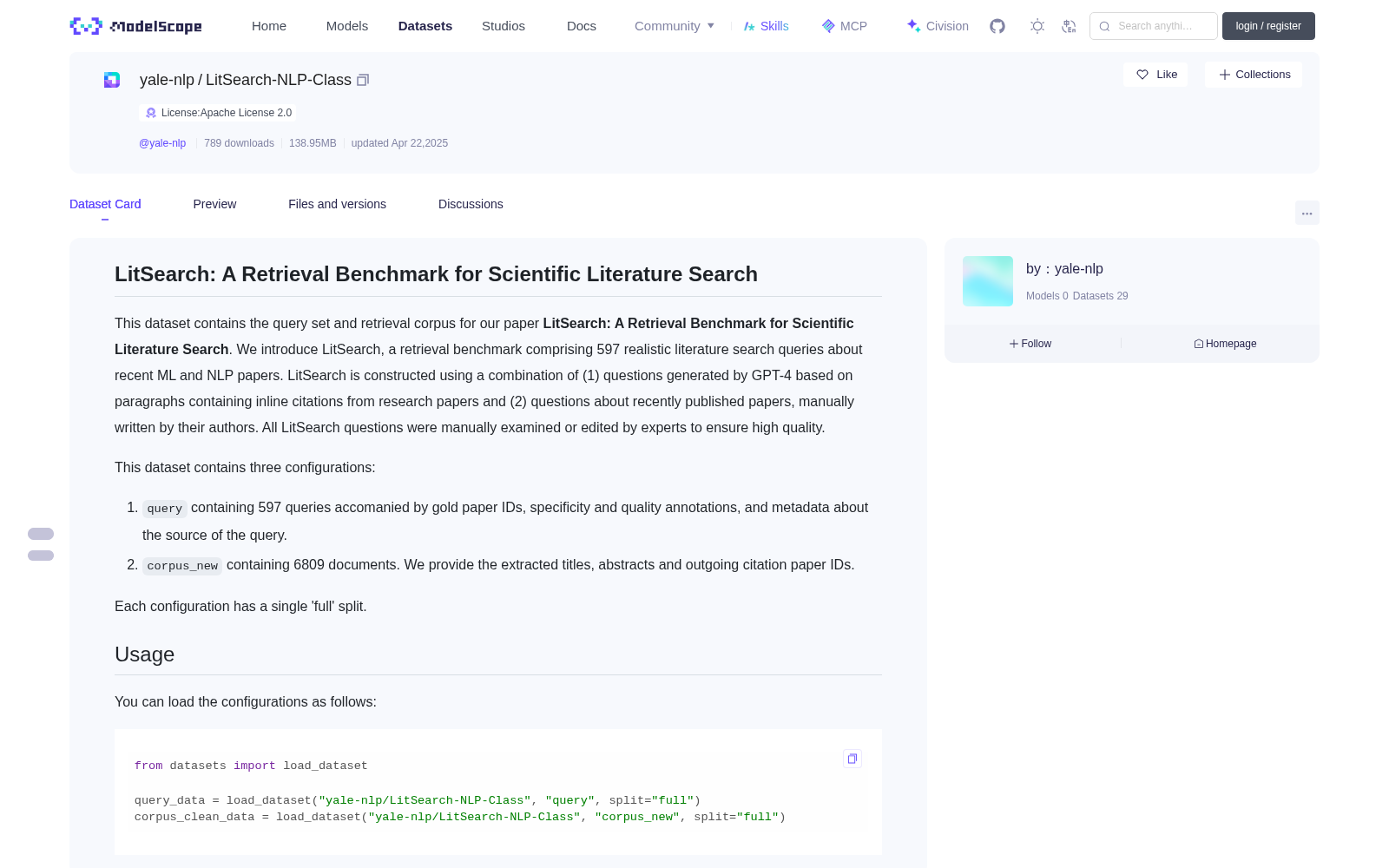1389x868 pixels.
Task: Switch to Files and versions tab
Action: pyautogui.click(x=337, y=204)
